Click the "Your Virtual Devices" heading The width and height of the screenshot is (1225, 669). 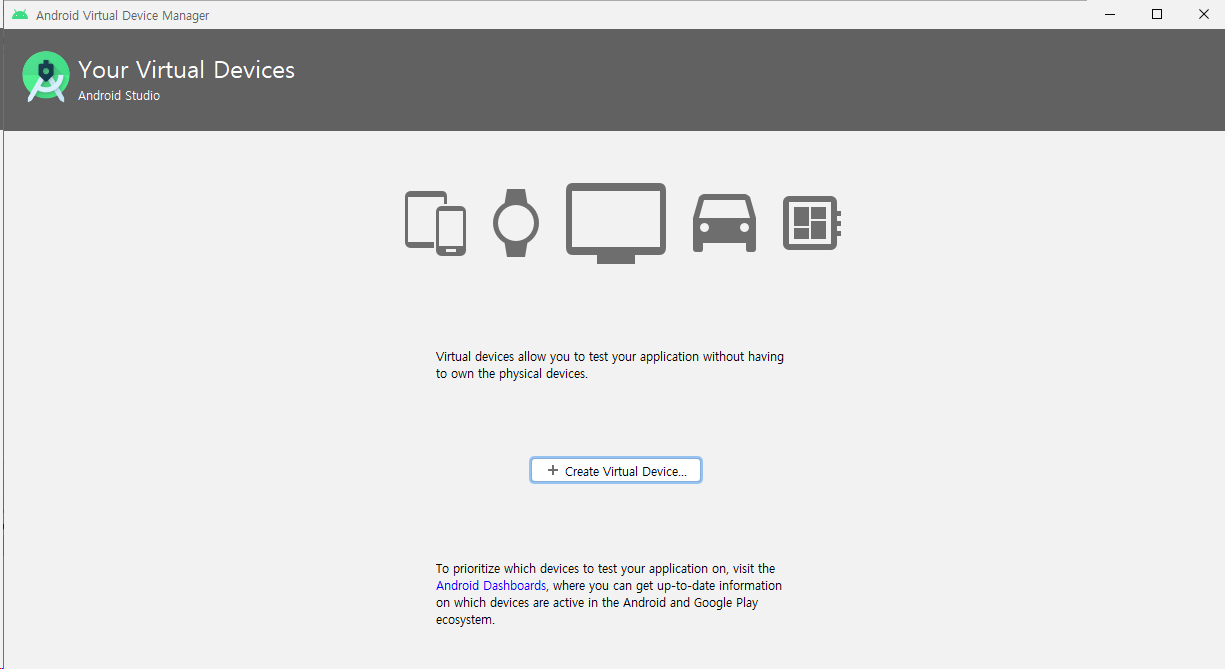pos(187,70)
